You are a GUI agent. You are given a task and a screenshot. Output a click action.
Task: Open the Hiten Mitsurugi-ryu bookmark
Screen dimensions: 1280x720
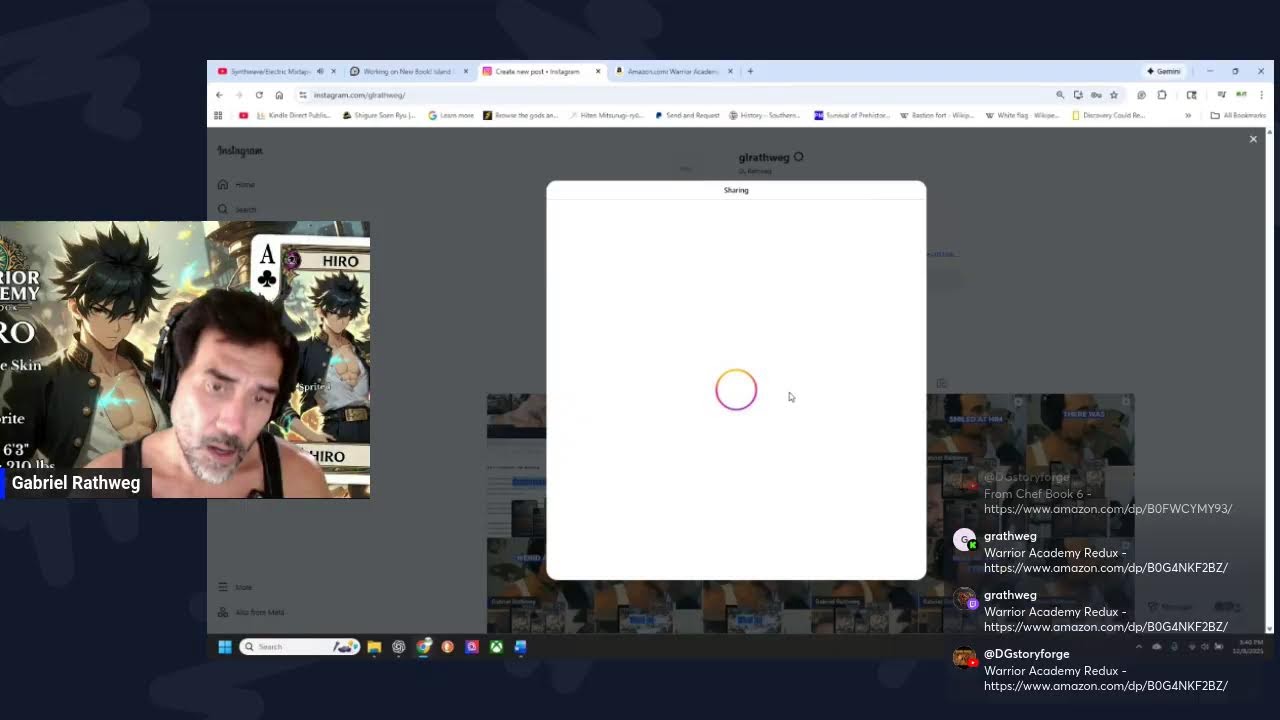tap(607, 115)
